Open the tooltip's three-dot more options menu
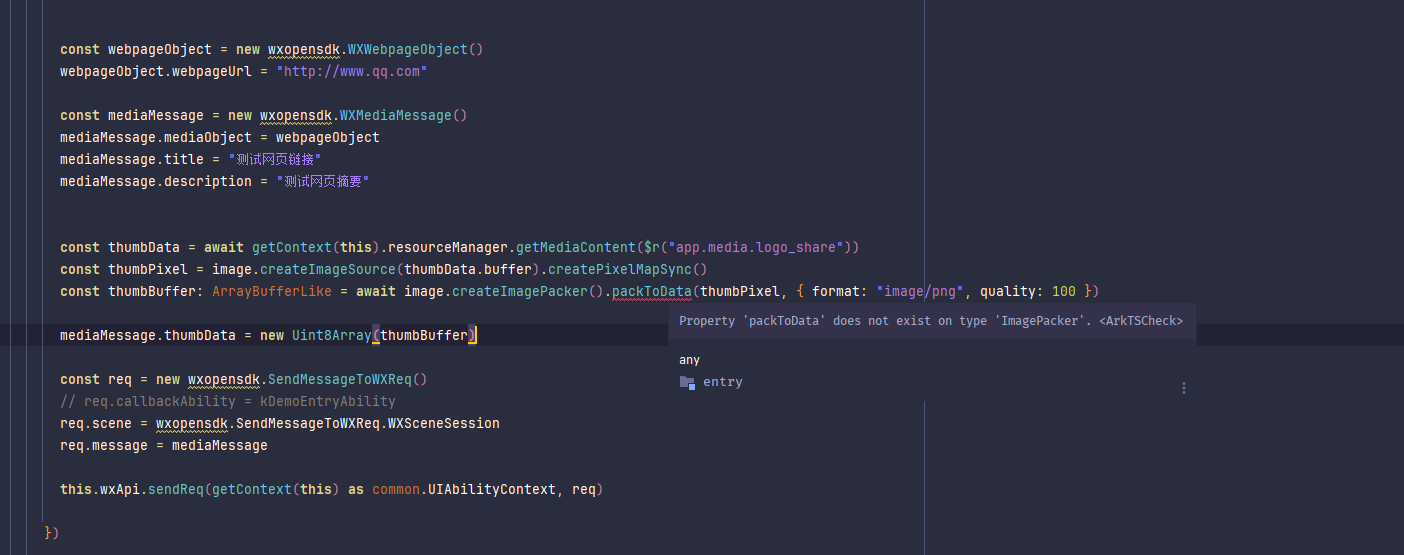The height and width of the screenshot is (555, 1404). [1184, 388]
